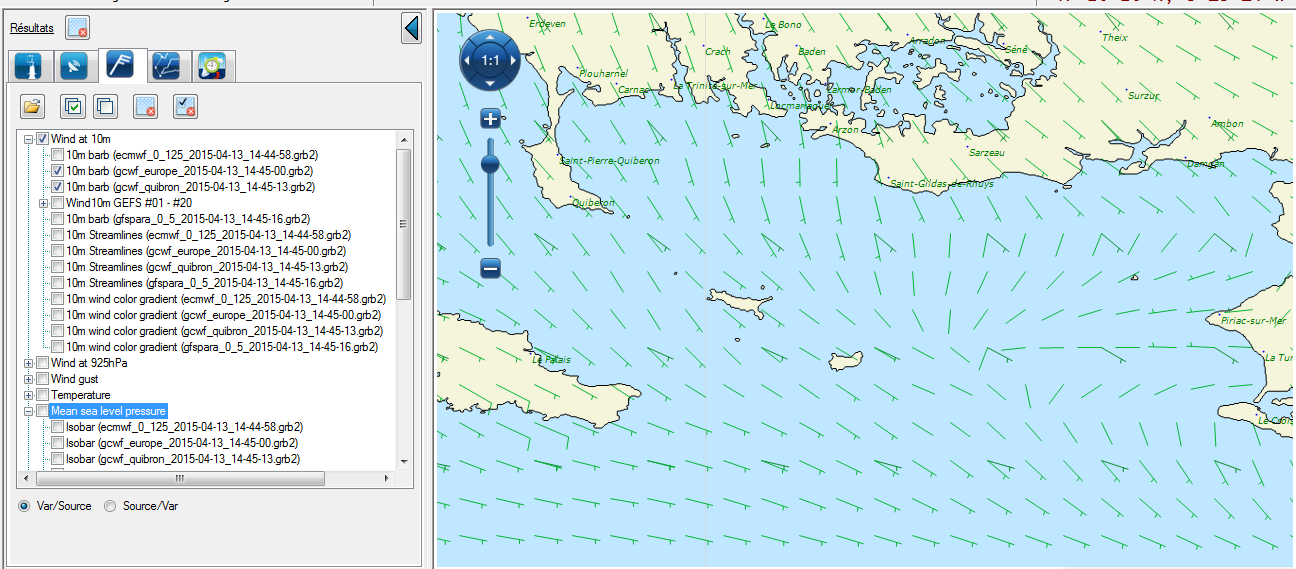This screenshot has width=1296, height=569.
Task: Click the open GRIB file folder icon
Action: [33, 106]
